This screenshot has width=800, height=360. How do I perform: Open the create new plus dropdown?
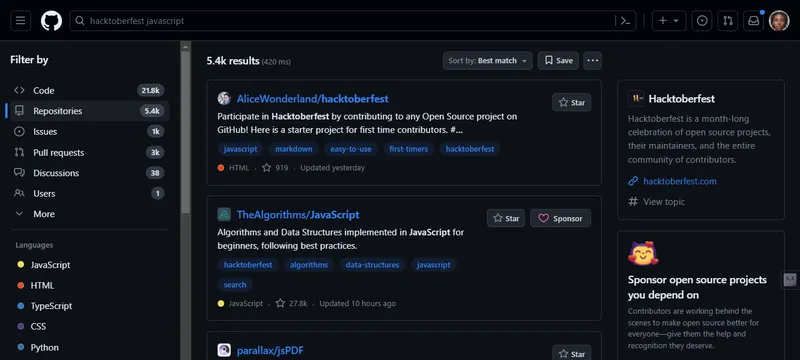[x=669, y=21]
